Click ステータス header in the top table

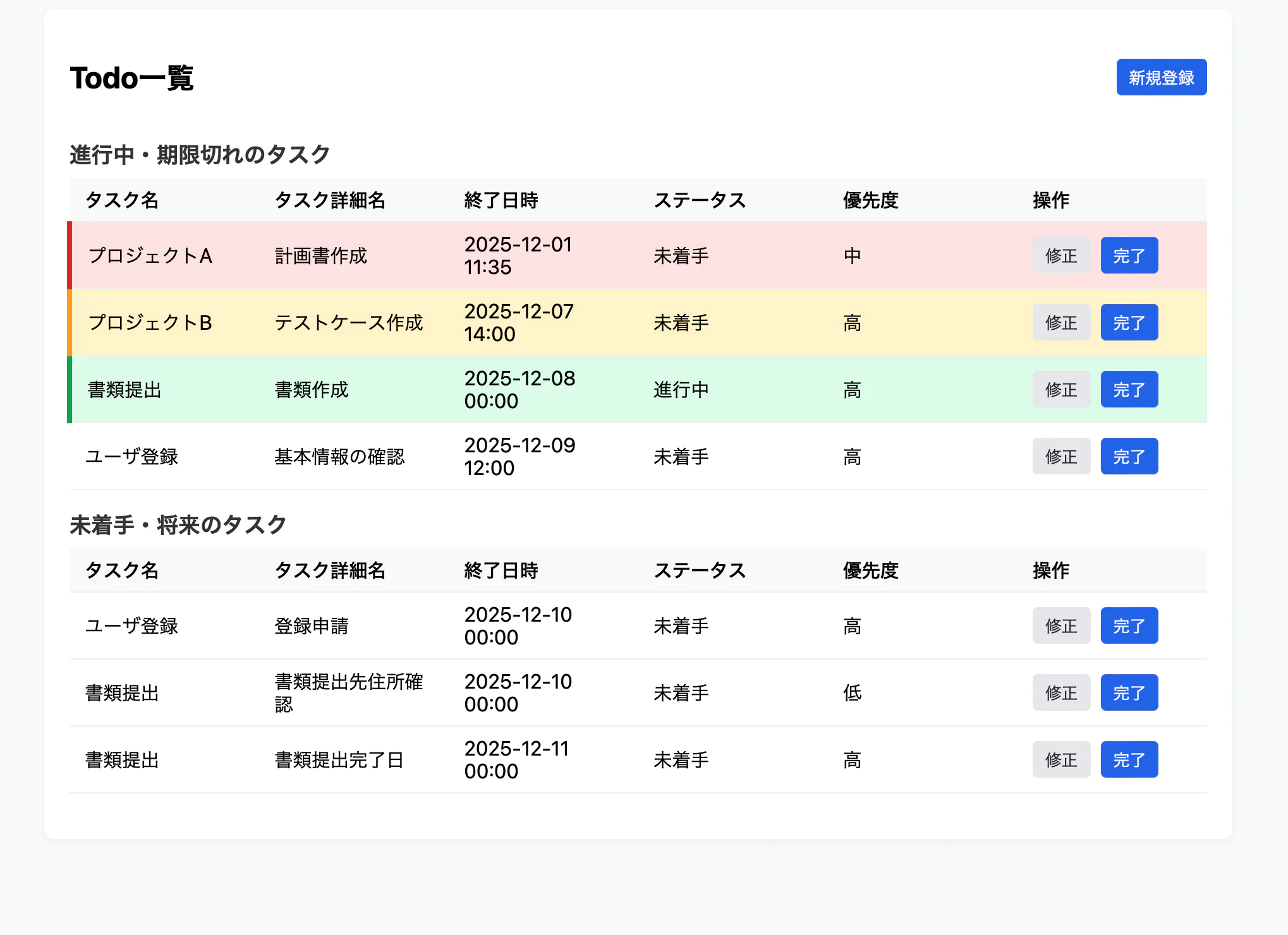700,200
